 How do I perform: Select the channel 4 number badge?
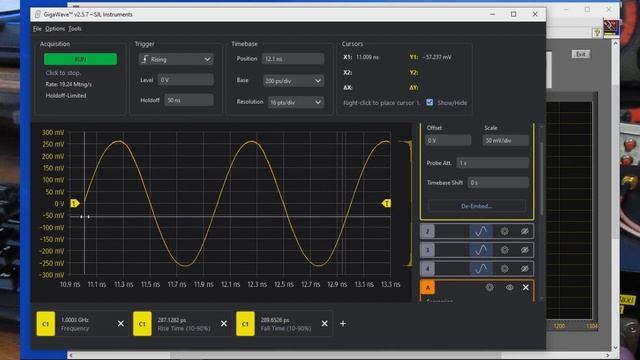click(427, 269)
